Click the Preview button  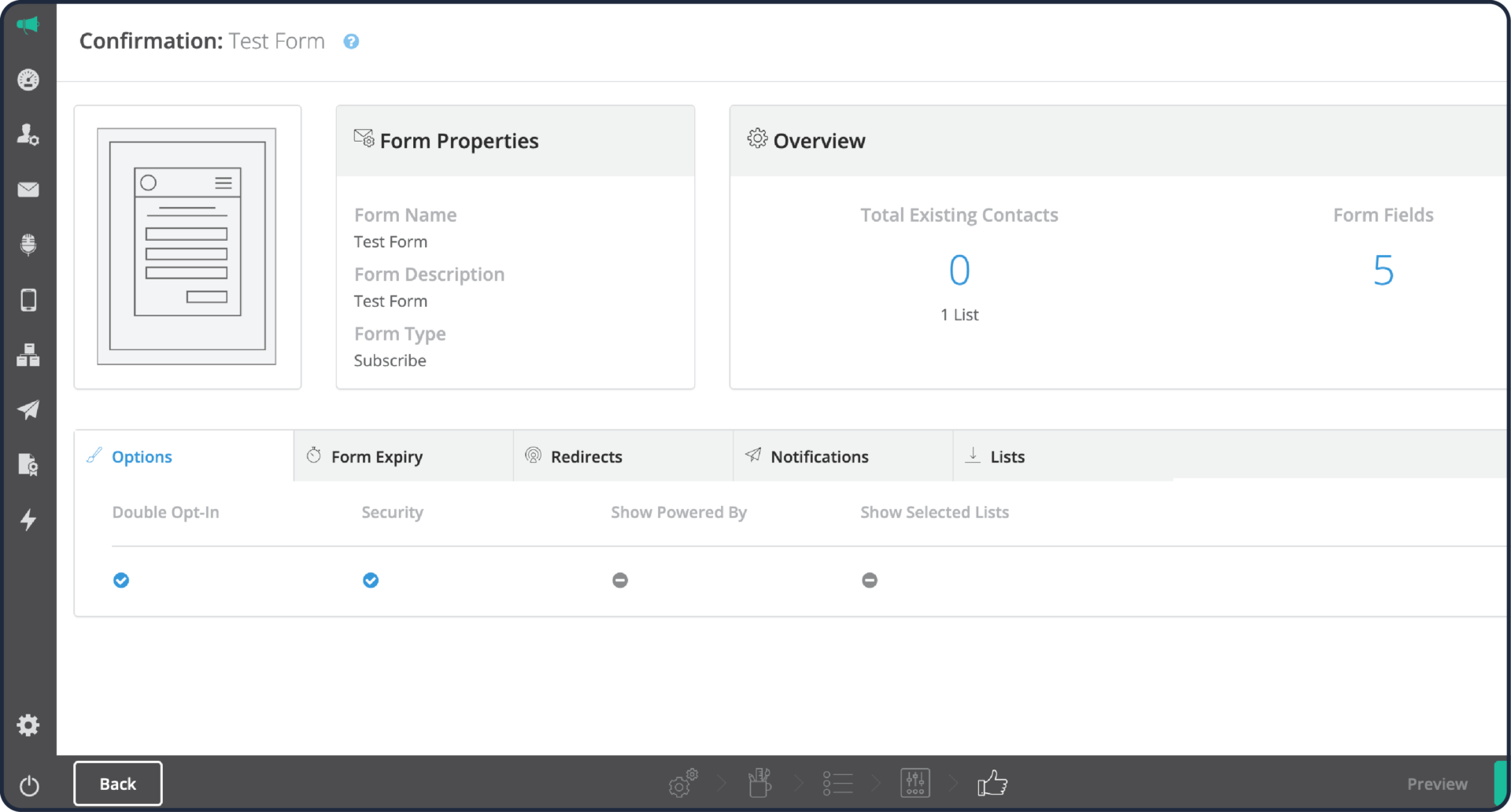click(x=1436, y=783)
